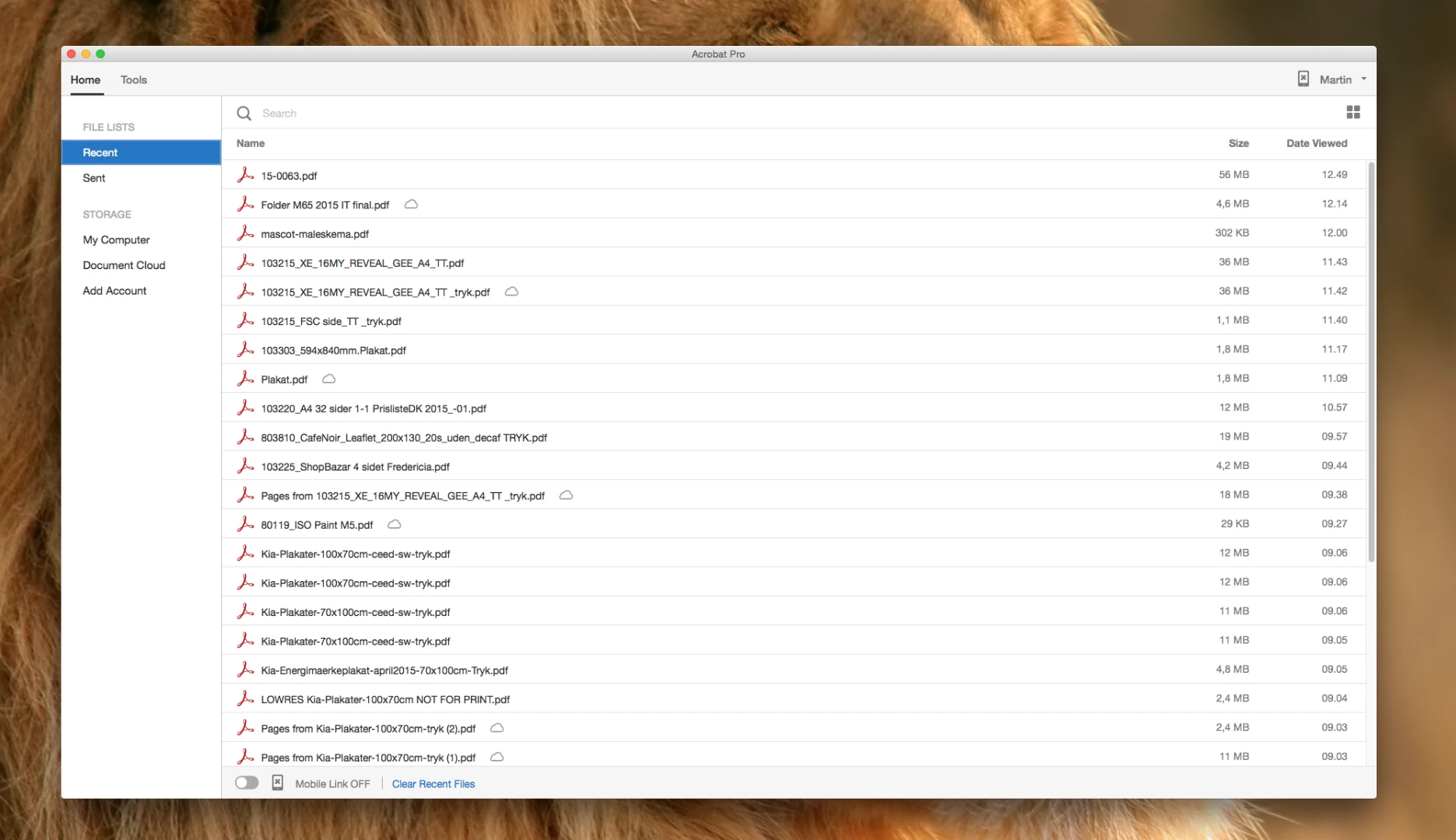1456x840 pixels.
Task: Click cloud icon next to Plakat.pdf
Action: point(329,379)
